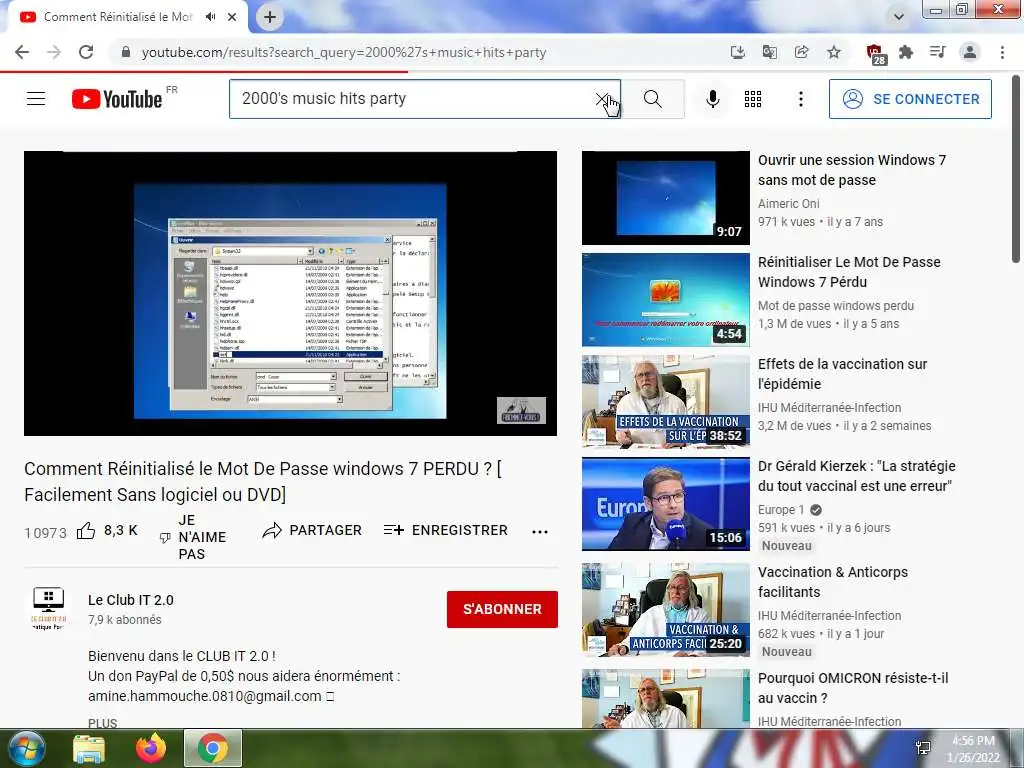The height and width of the screenshot is (768, 1024).
Task: Open YouTube apps grid icon
Action: point(753,99)
